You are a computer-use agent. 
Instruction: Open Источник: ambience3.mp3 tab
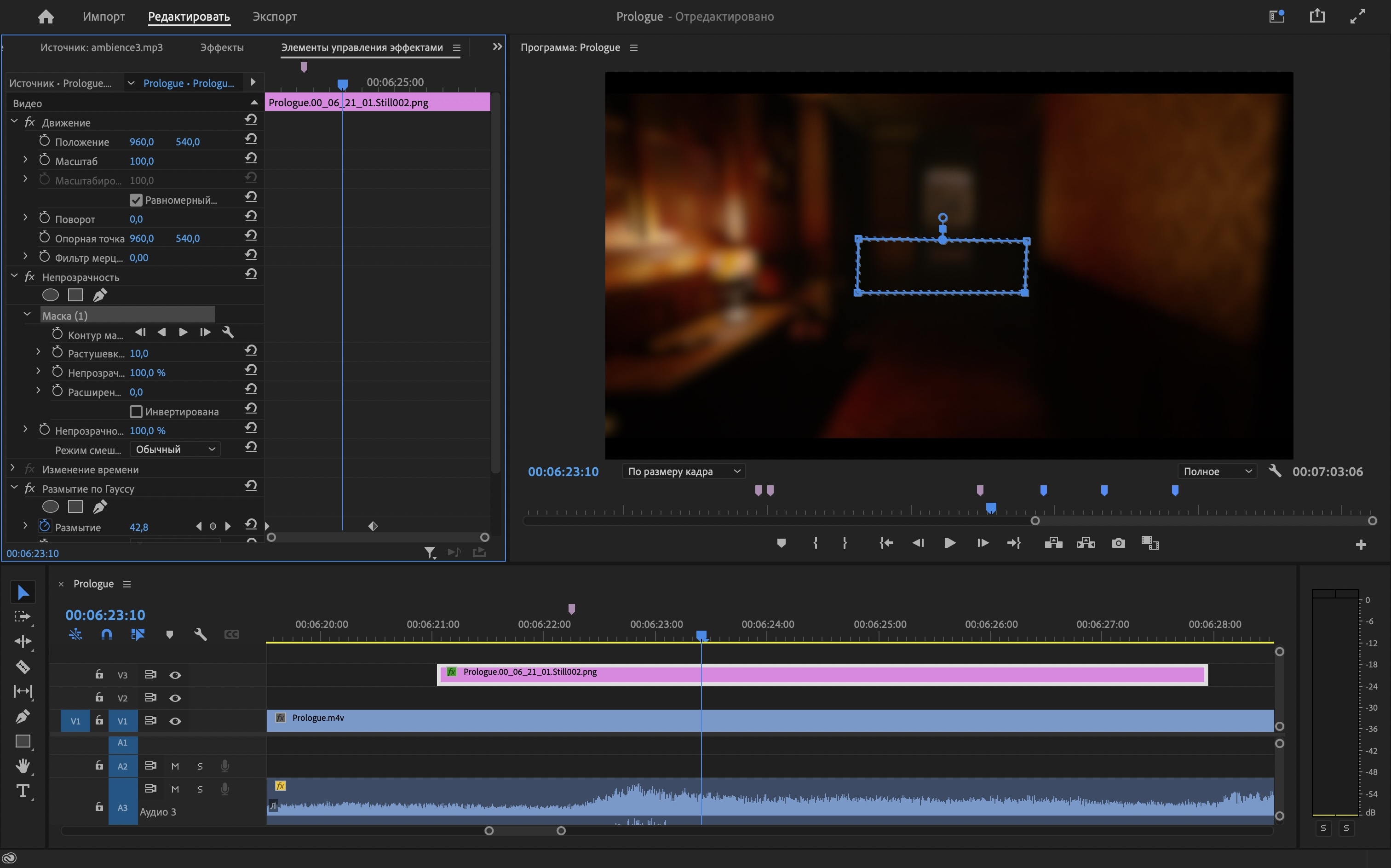(102, 48)
